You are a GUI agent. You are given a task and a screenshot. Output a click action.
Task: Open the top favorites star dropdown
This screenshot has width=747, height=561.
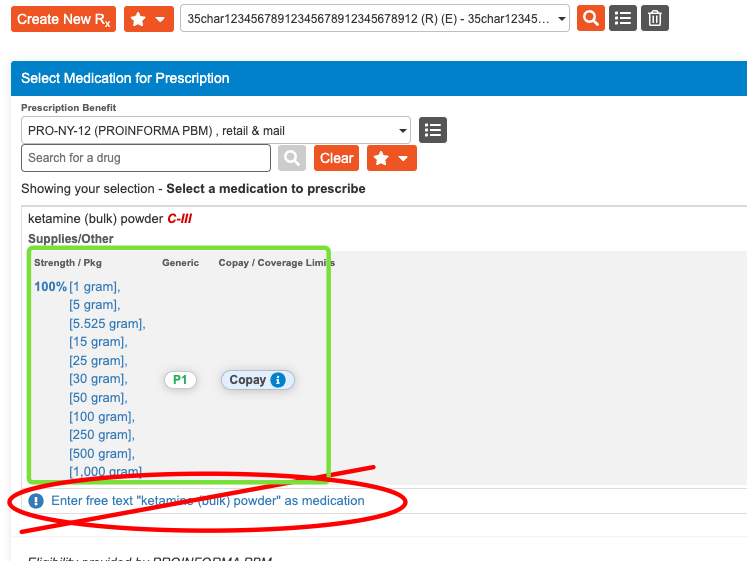[x=149, y=19]
